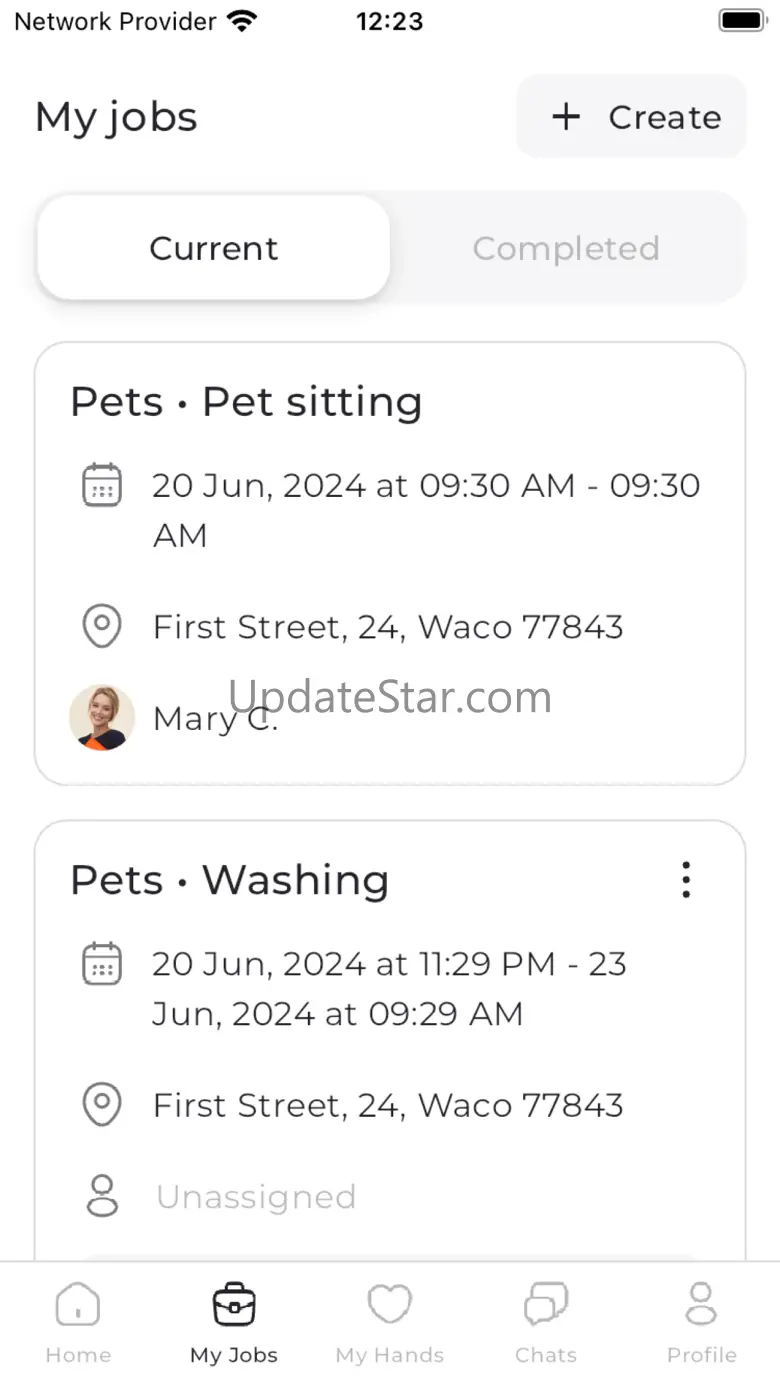Viewport: 780px width, 1387px height.
Task: Tap Mary C. profile photo
Action: pos(102,717)
